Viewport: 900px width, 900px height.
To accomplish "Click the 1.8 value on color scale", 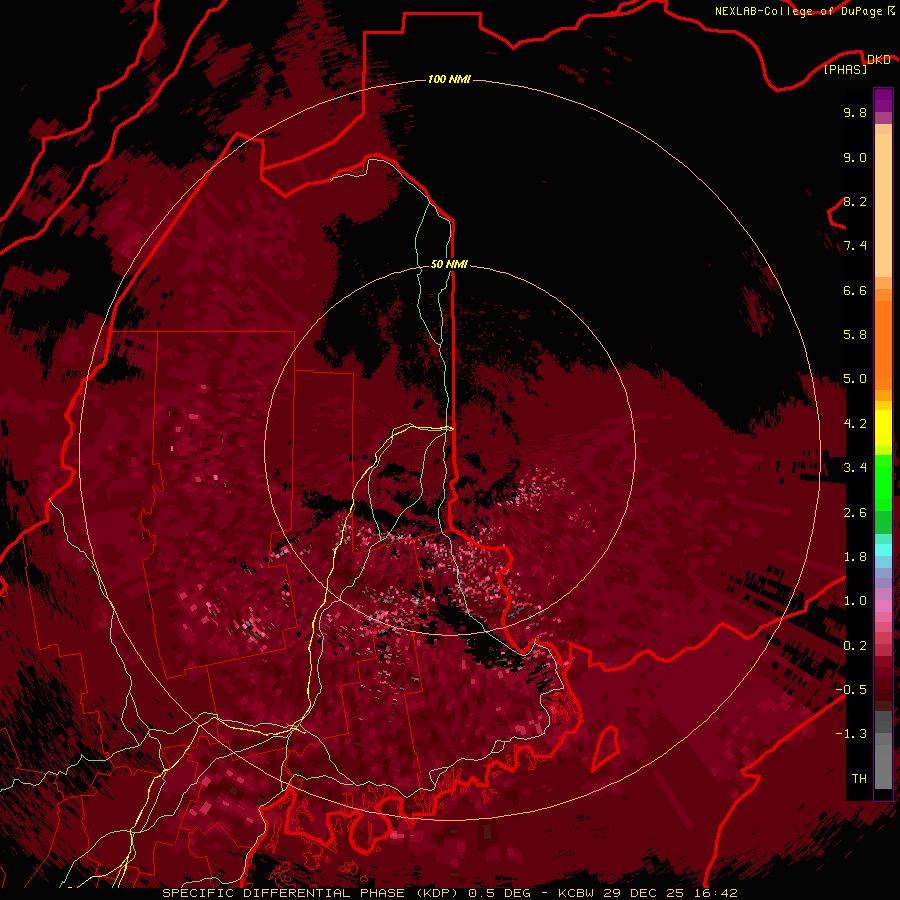I will [855, 557].
